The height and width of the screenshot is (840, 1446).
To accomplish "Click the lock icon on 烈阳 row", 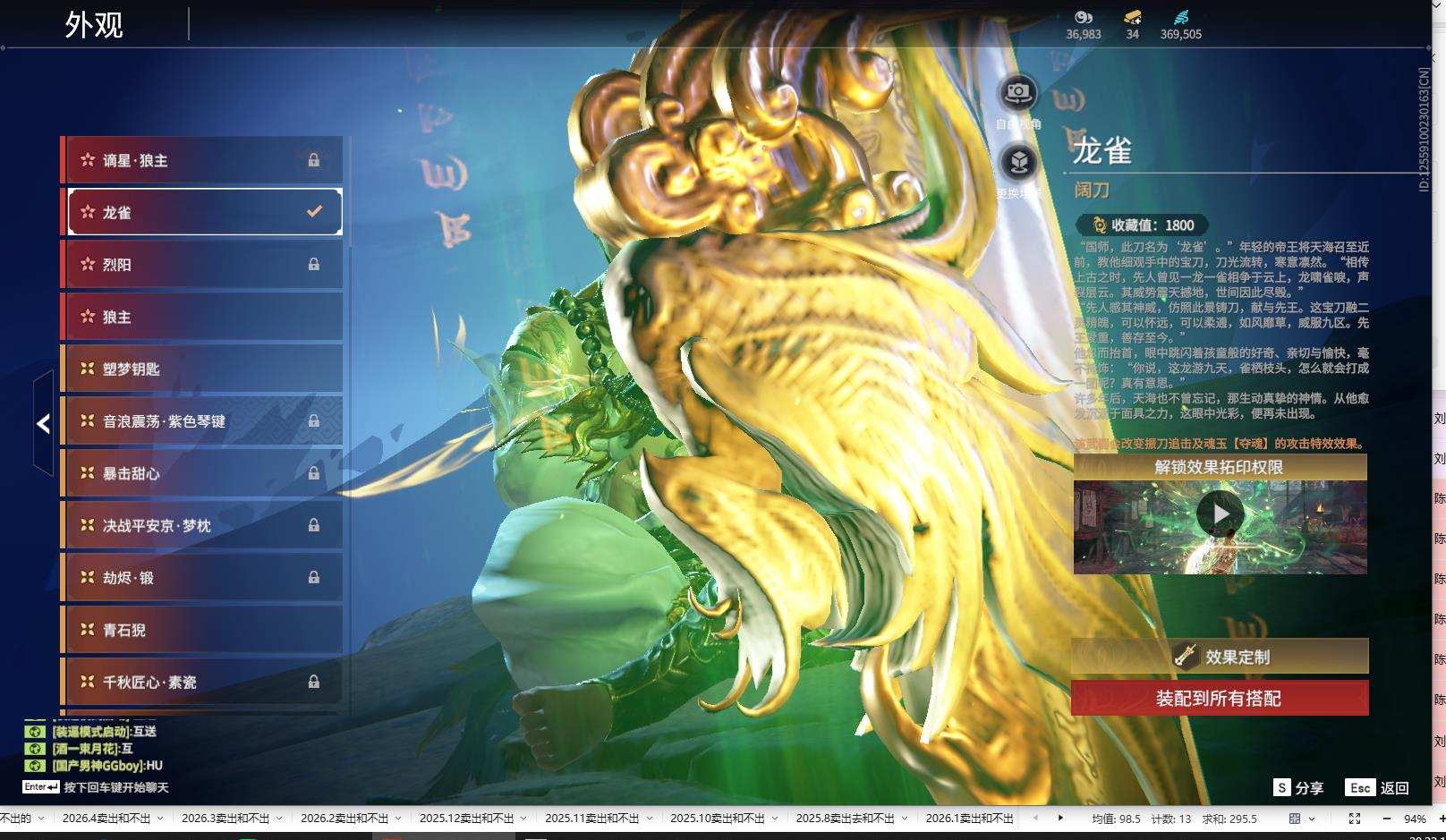I will [x=314, y=265].
